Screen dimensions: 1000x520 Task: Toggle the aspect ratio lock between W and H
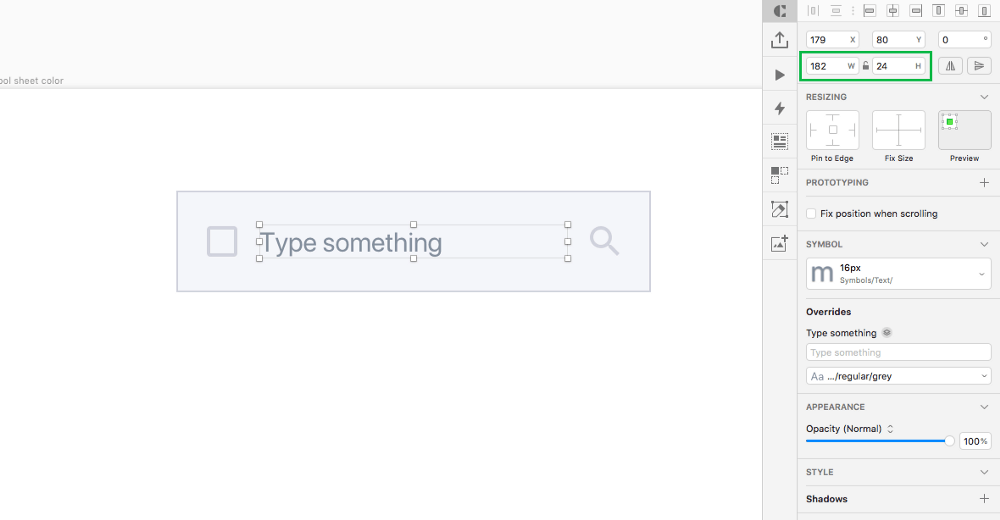[865, 66]
